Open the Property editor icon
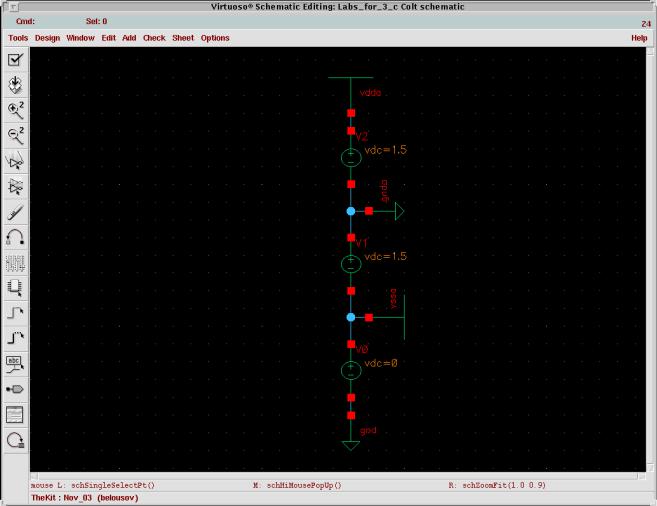Image resolution: width=657 pixels, height=506 pixels. pyautogui.click(x=15, y=263)
